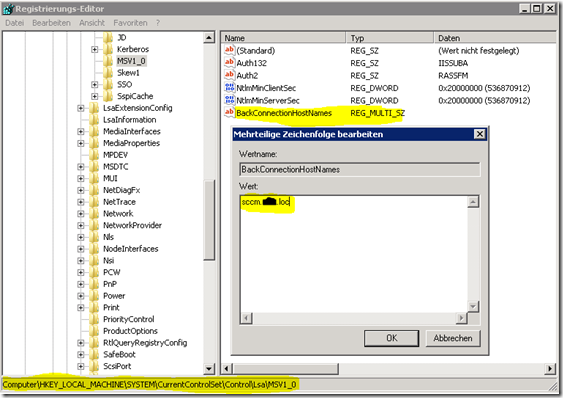This screenshot has width=563, height=398.
Task: Open the ? help menu
Action: 158,23
